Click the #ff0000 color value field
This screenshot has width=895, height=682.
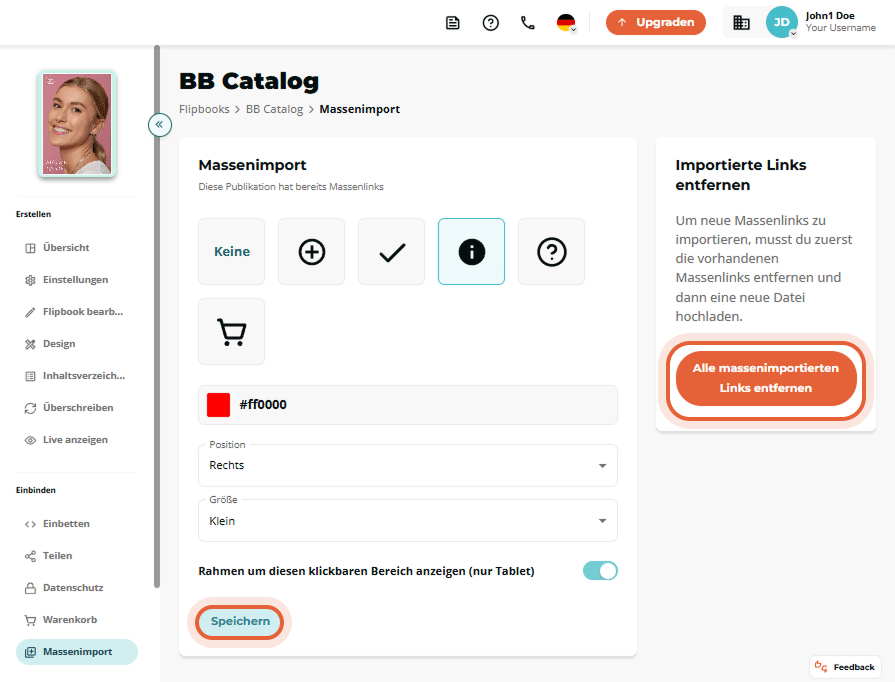[x=408, y=405]
